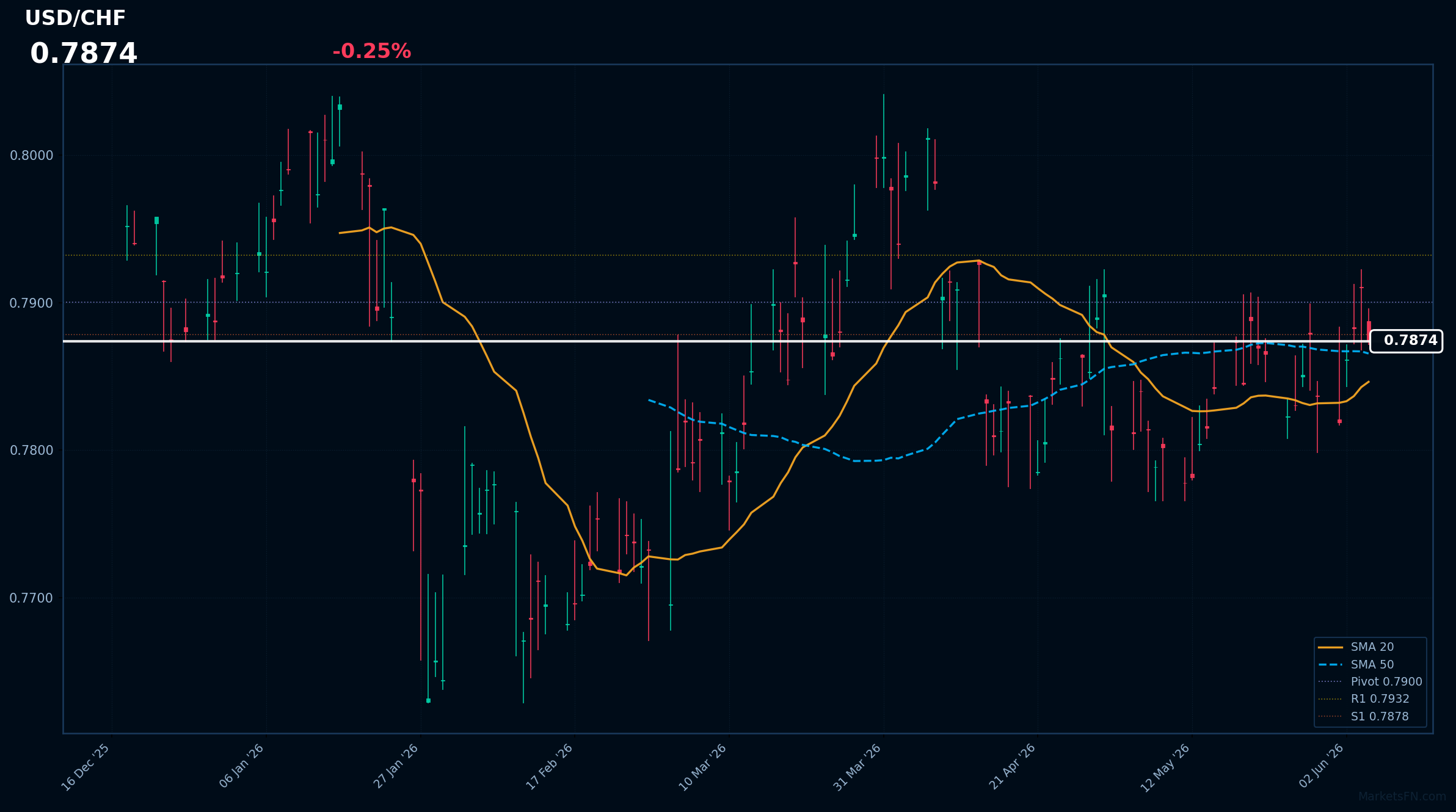Click the 0.7700 y-axis label
The height and width of the screenshot is (812, 1456).
(32, 598)
